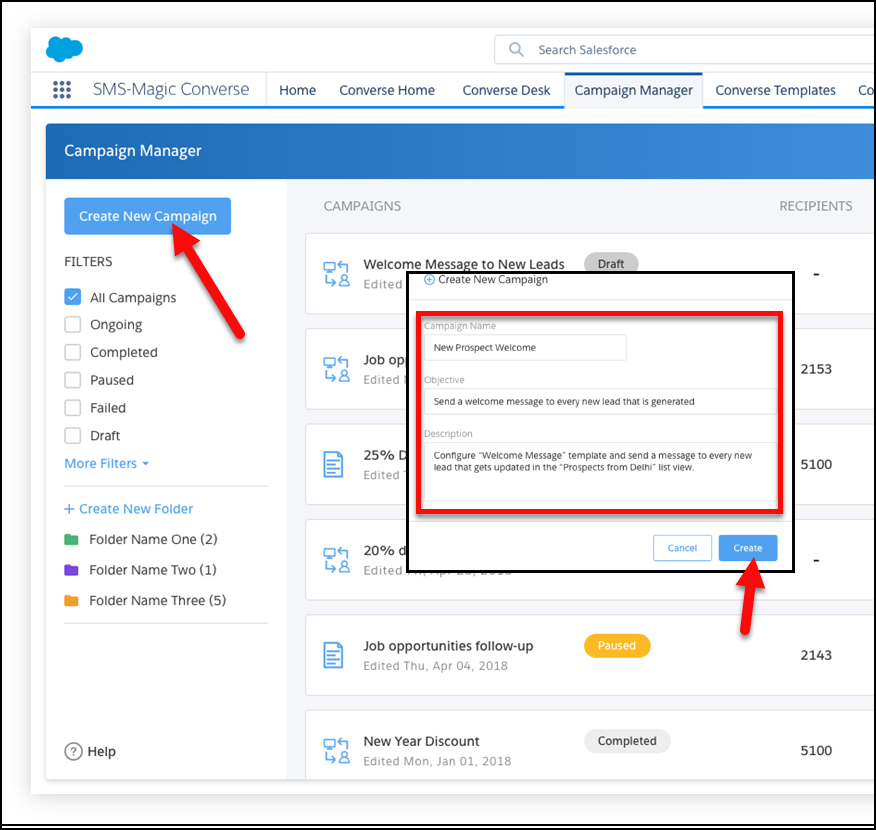Click the Paused status badge

click(617, 646)
